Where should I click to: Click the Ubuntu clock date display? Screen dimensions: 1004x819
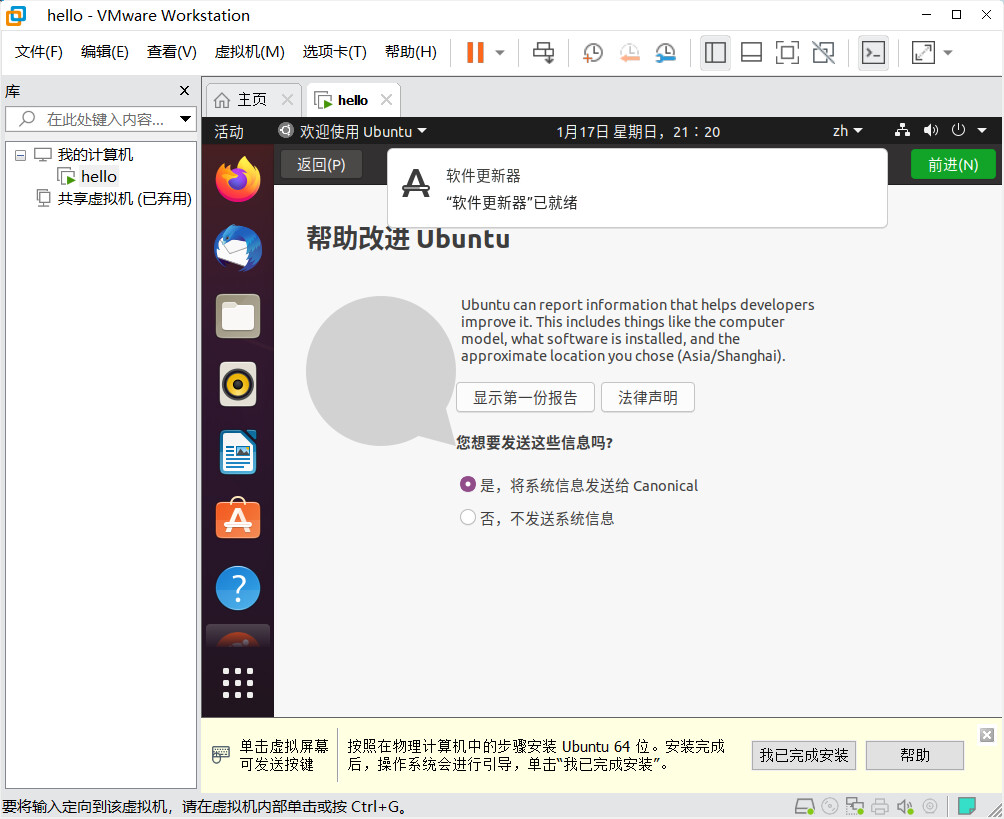[x=638, y=132]
